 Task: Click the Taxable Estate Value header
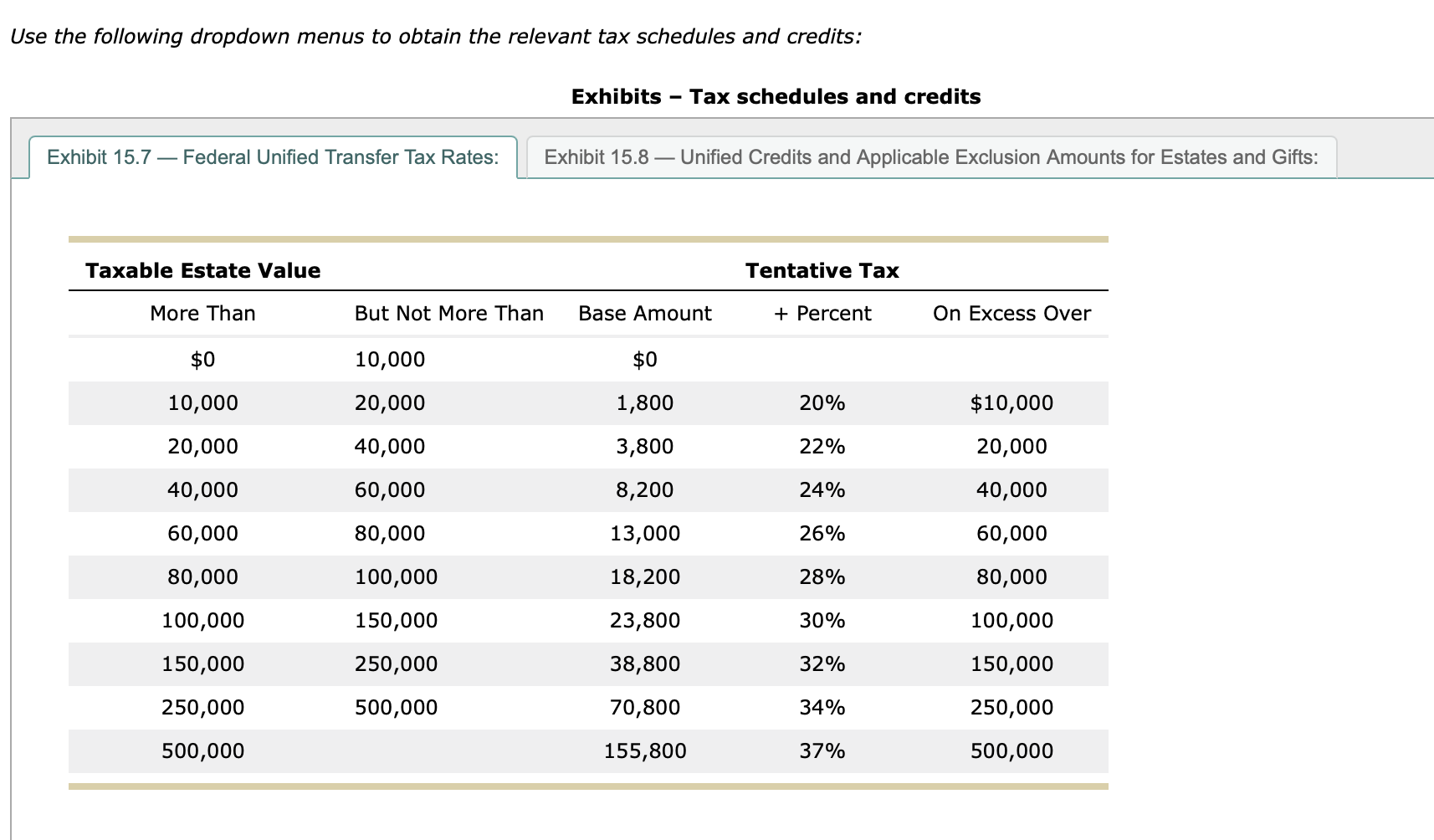[202, 269]
